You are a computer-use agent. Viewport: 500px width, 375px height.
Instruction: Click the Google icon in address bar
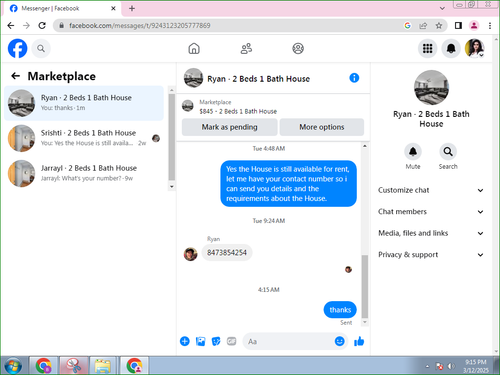[x=407, y=25]
